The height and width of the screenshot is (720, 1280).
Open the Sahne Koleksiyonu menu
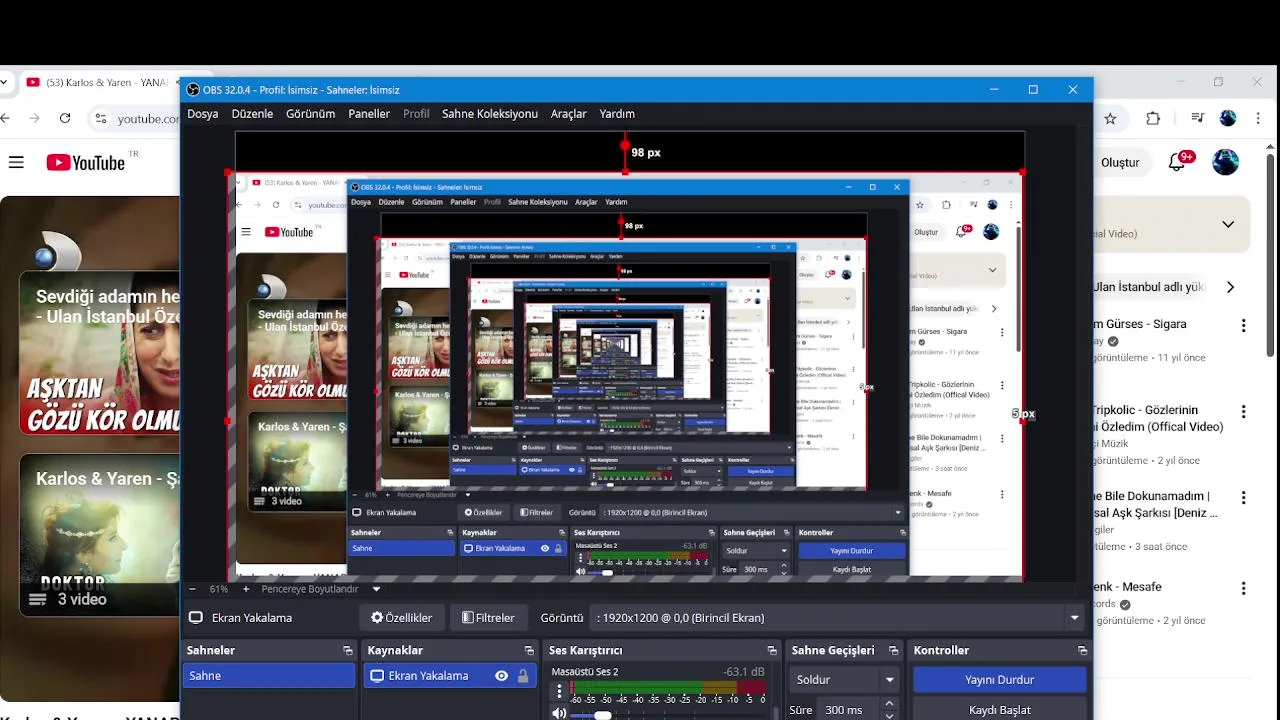(x=490, y=114)
